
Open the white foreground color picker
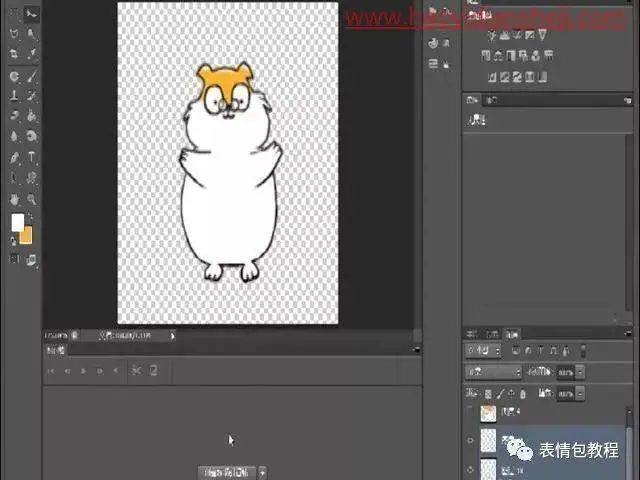coord(17,222)
